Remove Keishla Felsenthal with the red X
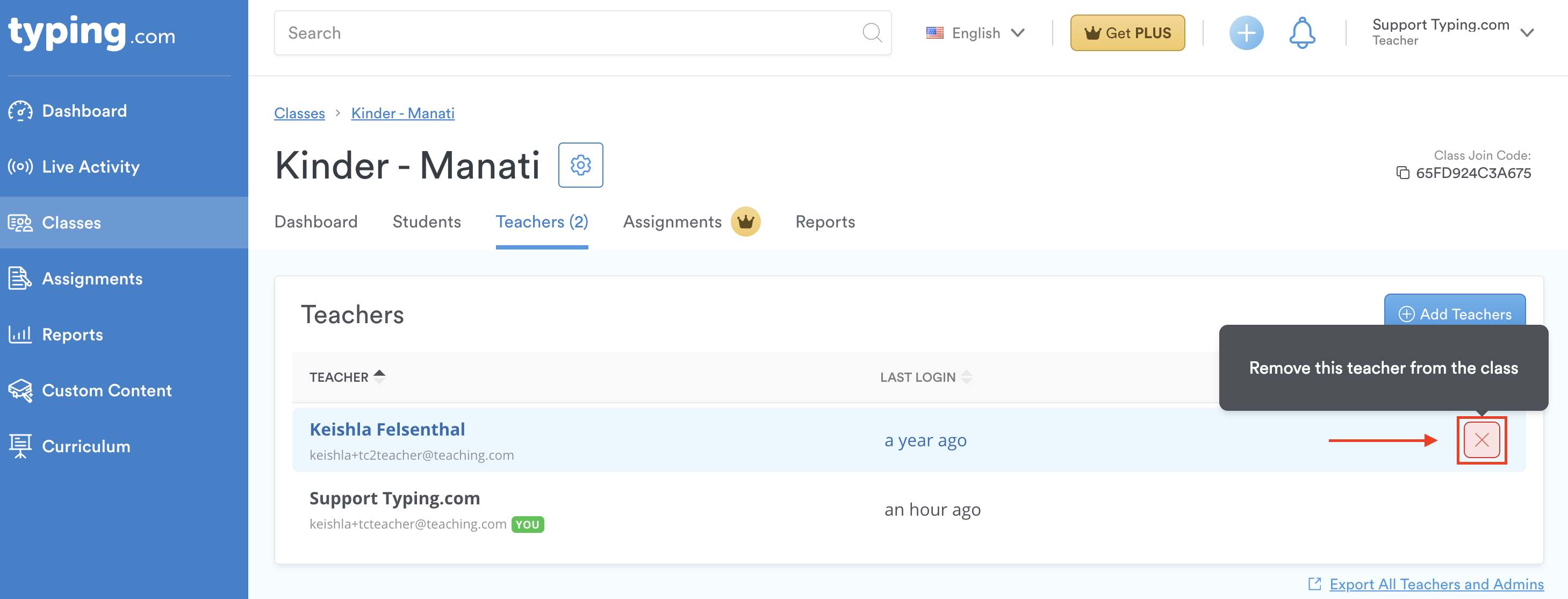The width and height of the screenshot is (1568, 599). click(1480, 440)
